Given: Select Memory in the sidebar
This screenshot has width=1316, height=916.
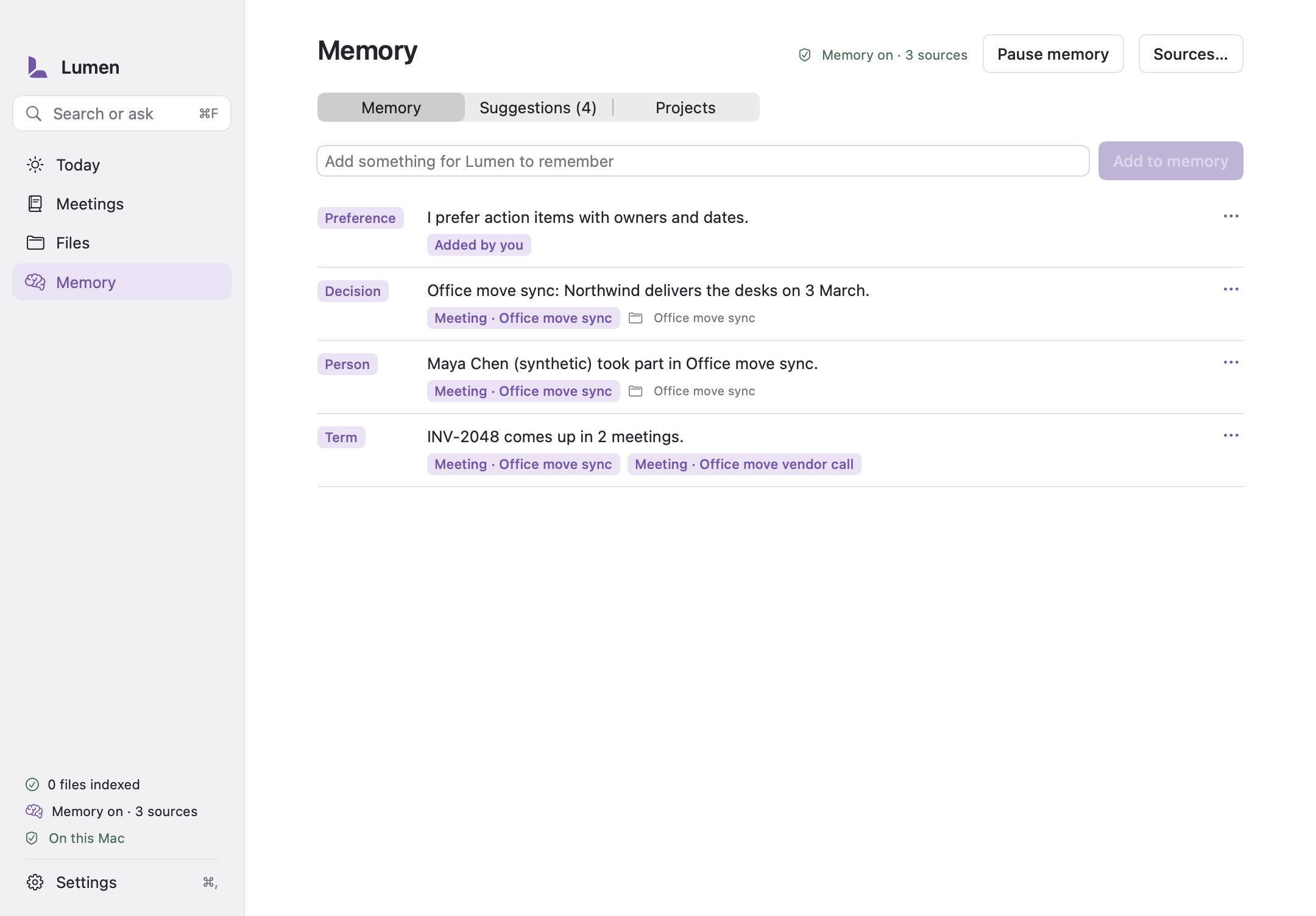Looking at the screenshot, I should 122,281.
